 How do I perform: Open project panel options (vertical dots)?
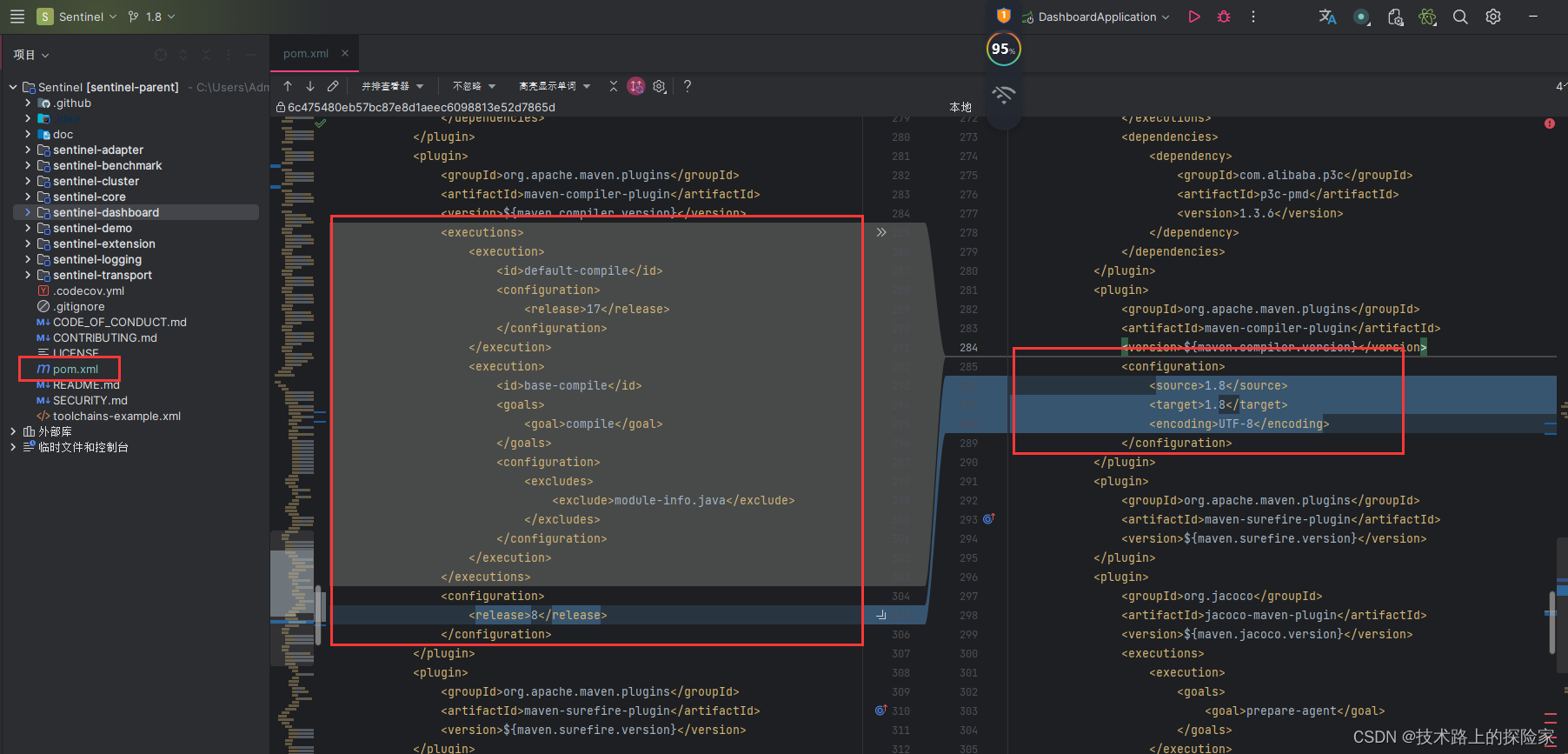tap(229, 55)
